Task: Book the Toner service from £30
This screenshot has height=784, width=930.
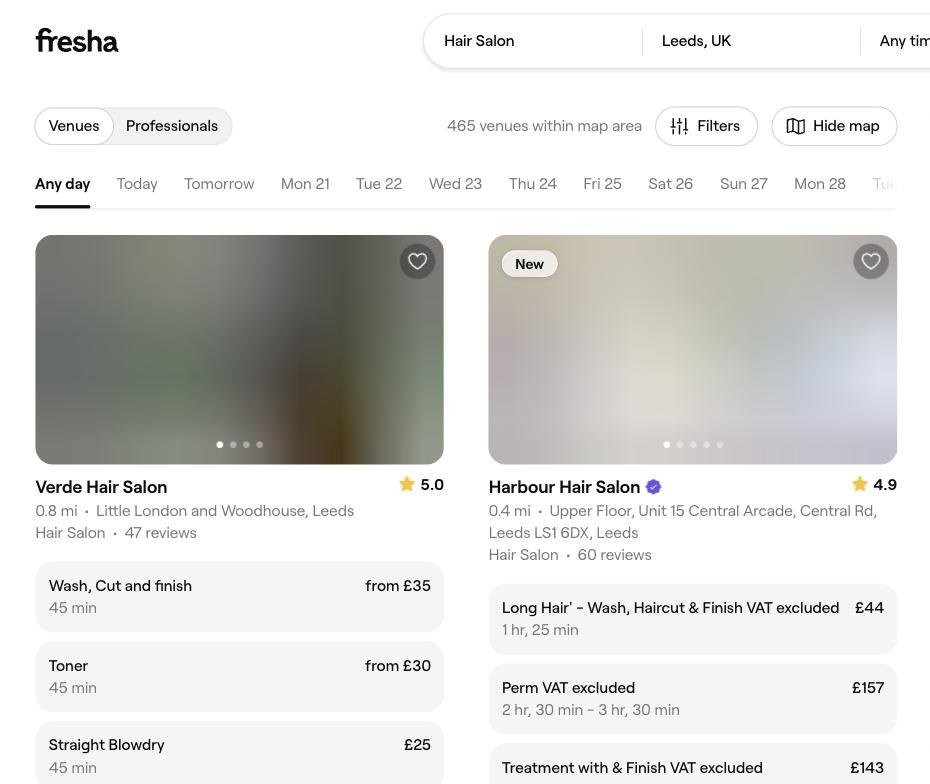Action: 240,677
